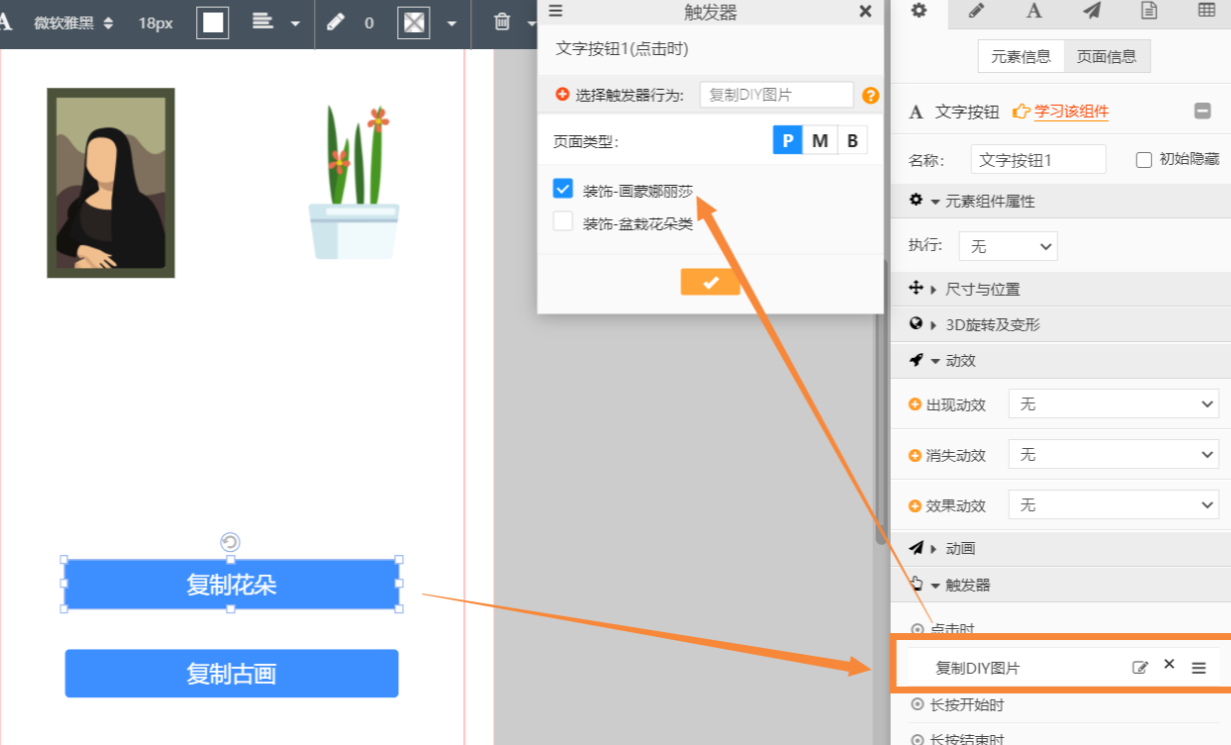Open the pencil tab in right panel

(x=976, y=11)
